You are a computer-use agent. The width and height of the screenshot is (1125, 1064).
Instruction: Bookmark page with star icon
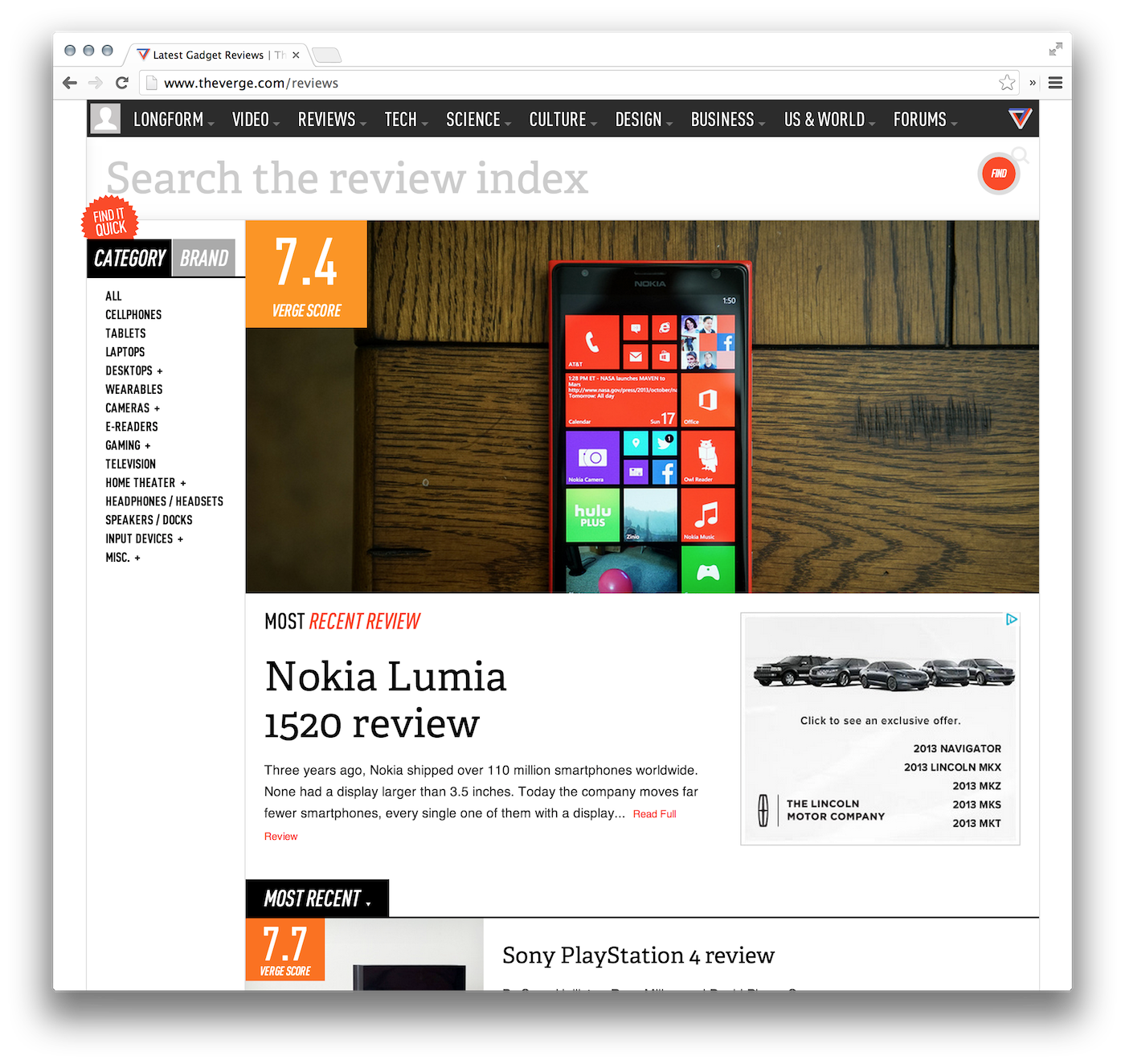click(x=1007, y=83)
